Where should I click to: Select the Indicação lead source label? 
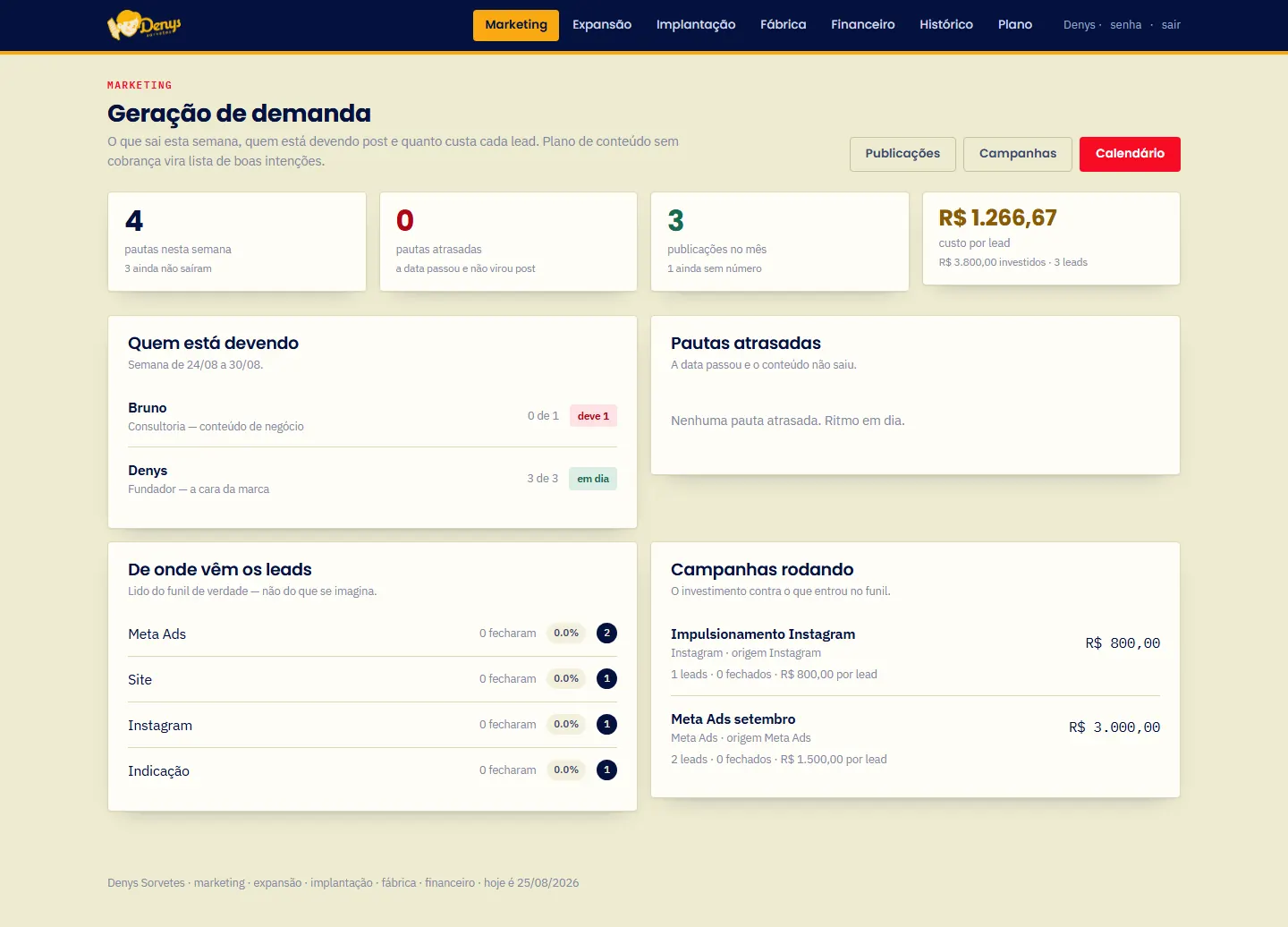158,771
